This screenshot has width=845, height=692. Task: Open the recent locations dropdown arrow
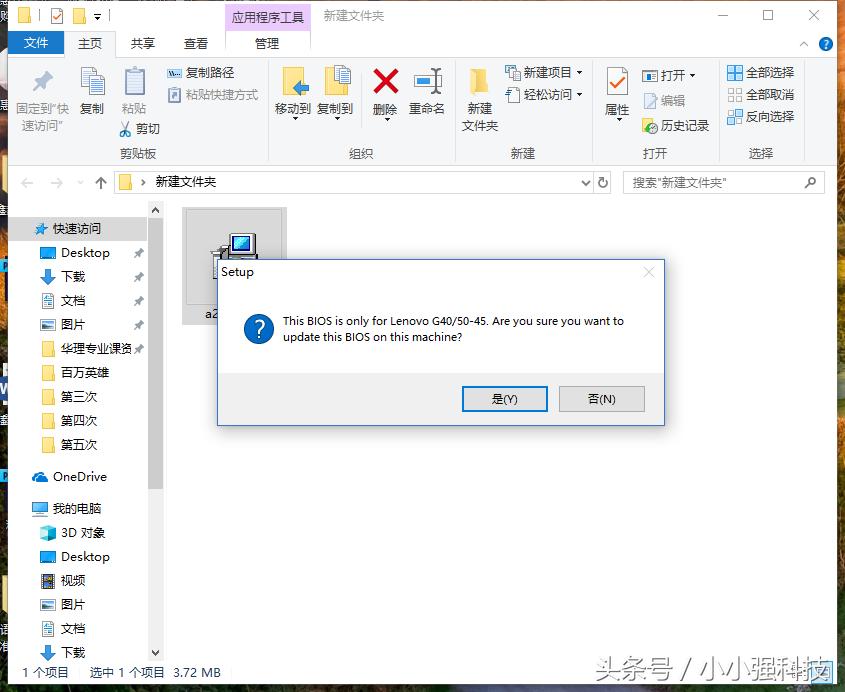[x=80, y=183]
